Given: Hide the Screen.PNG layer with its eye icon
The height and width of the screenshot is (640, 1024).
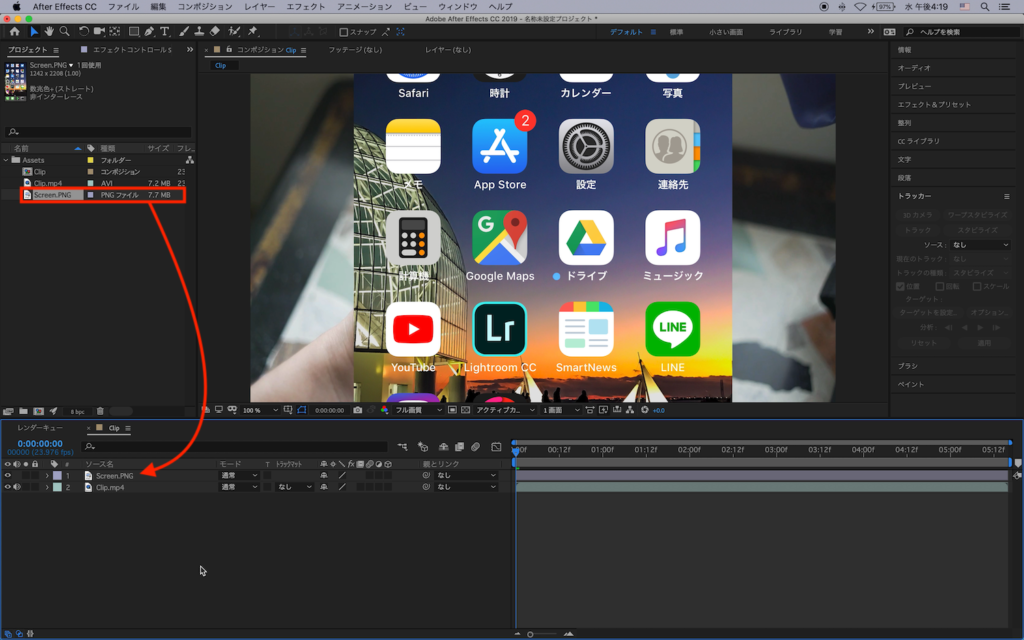Looking at the screenshot, I should point(8,475).
